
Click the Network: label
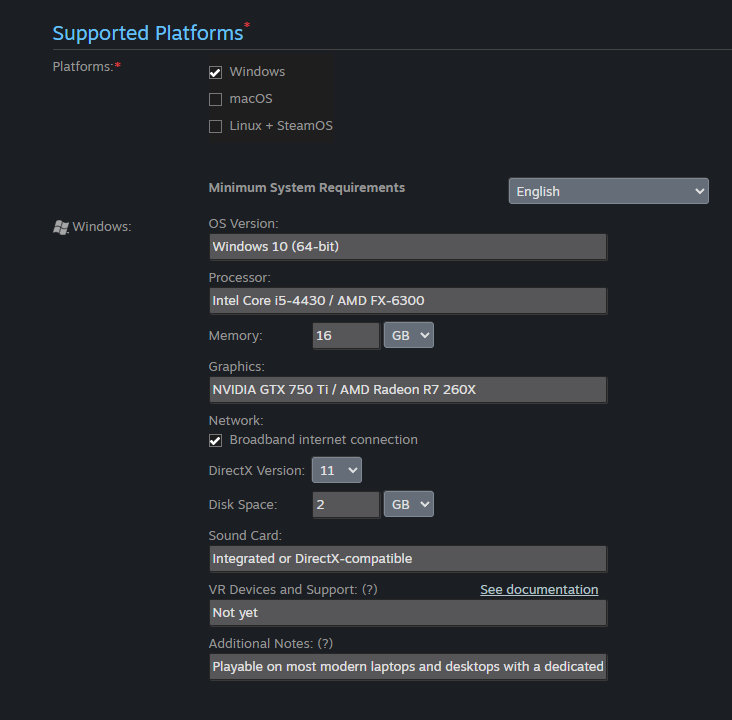pos(236,421)
